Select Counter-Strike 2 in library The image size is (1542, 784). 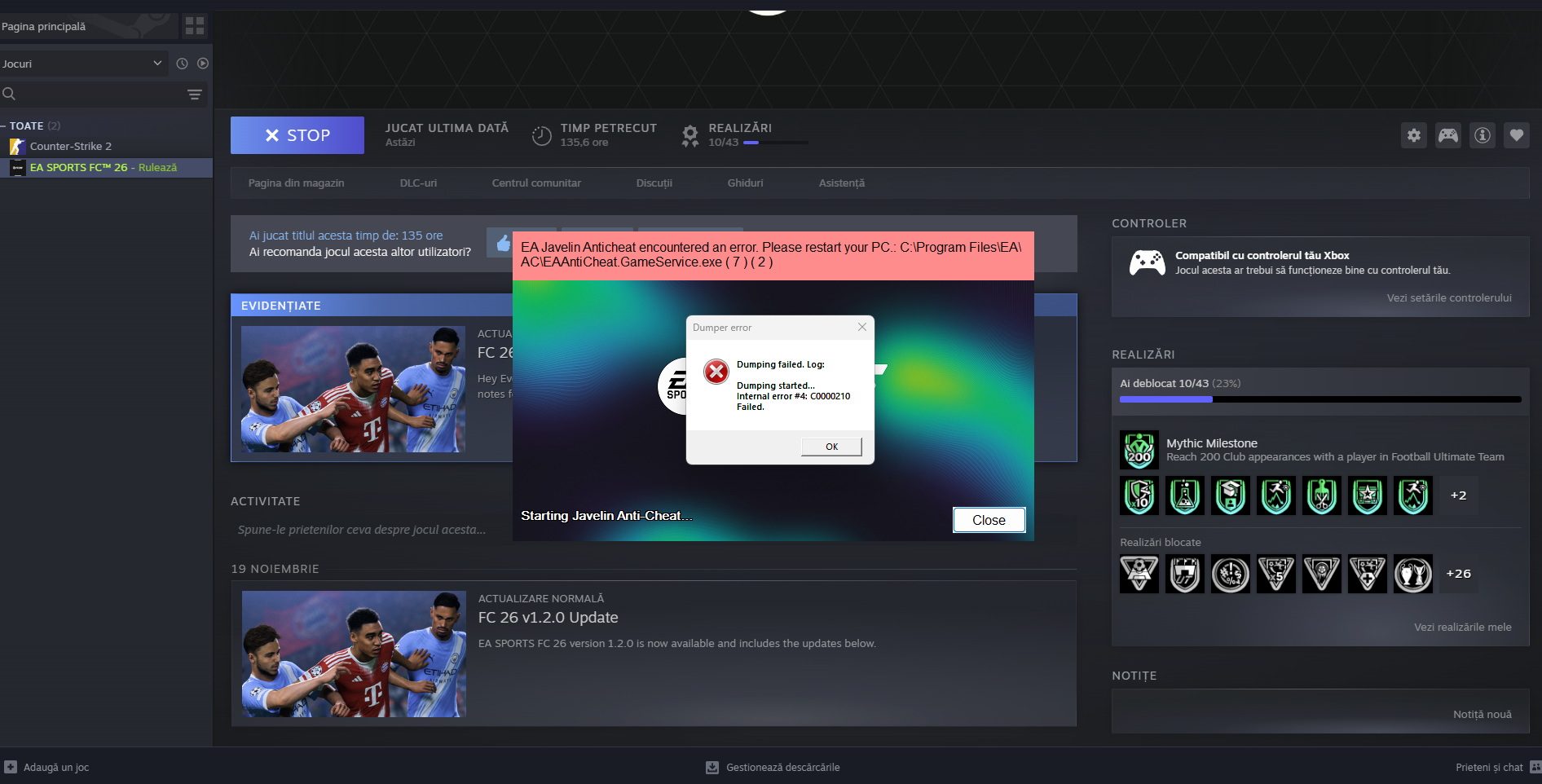(71, 147)
